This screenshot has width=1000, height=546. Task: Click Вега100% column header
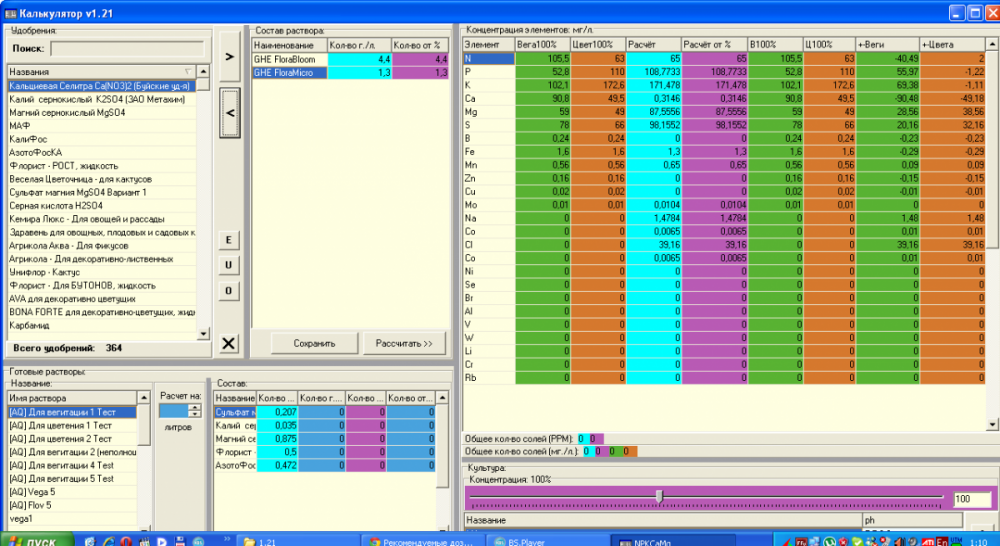[542, 45]
